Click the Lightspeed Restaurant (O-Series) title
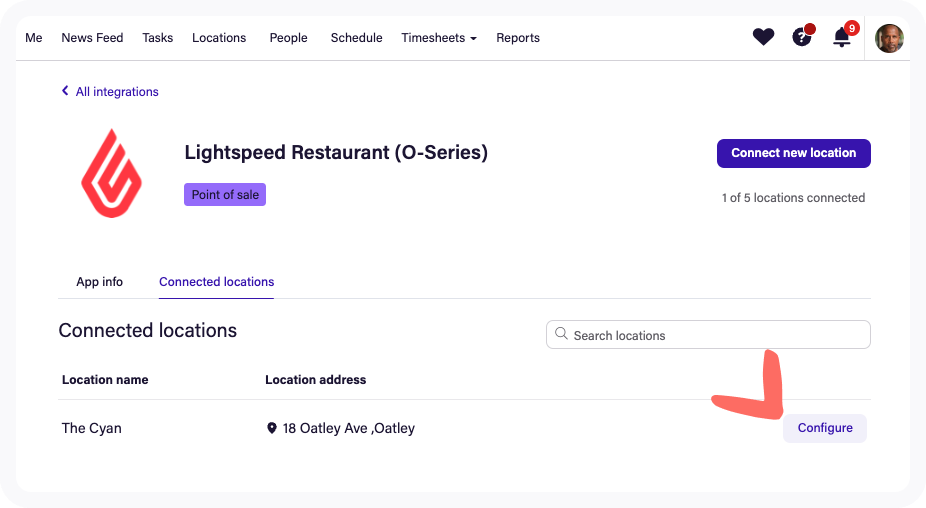This screenshot has height=508, width=926. point(336,152)
